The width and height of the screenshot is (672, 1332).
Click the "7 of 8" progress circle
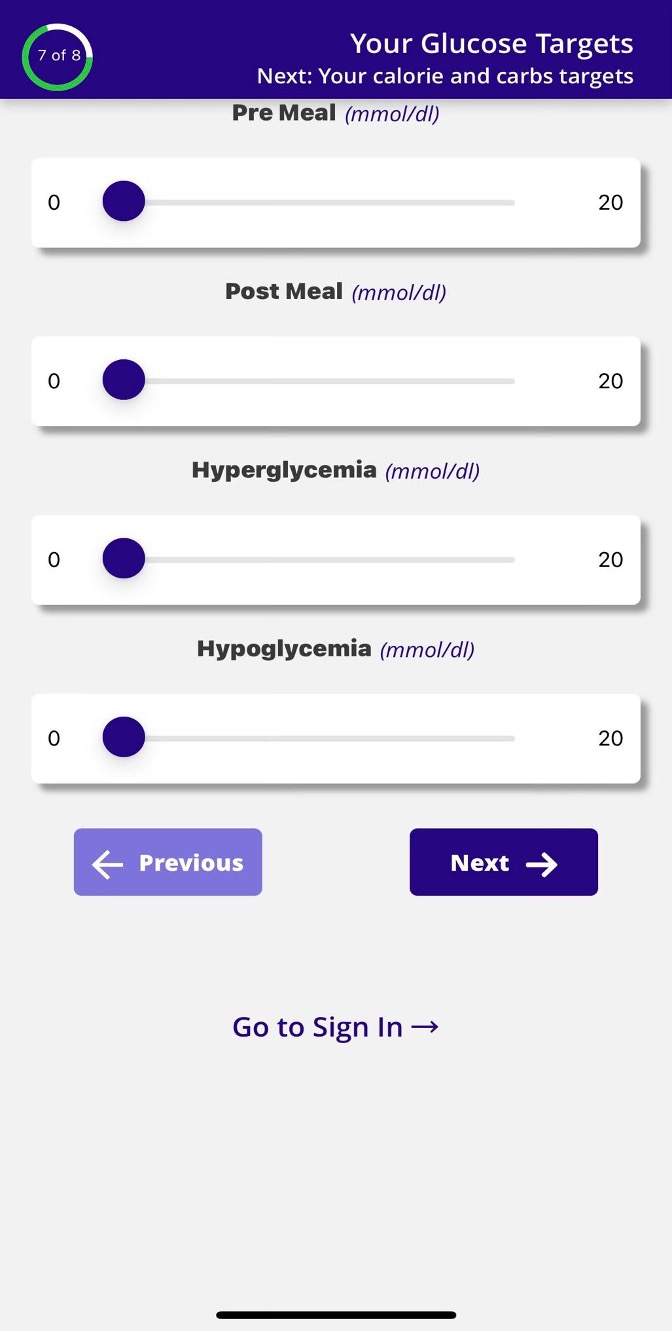58,56
